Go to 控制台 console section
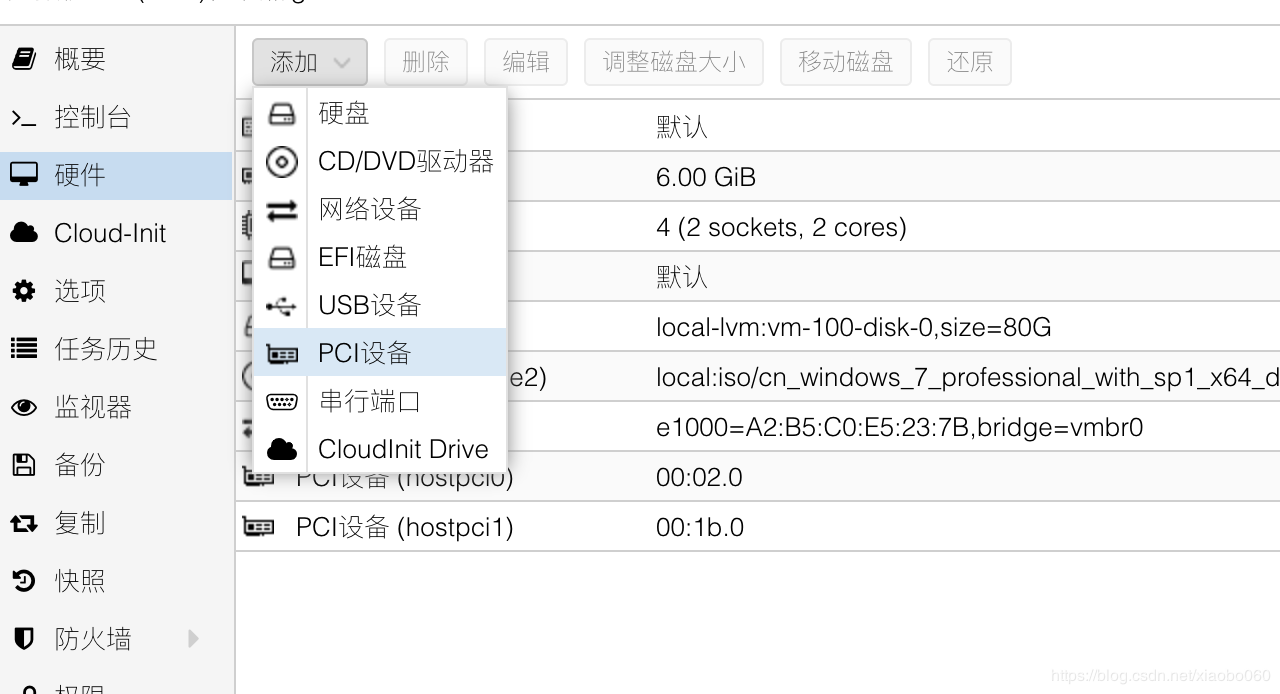This screenshot has height=694, width=1280. pyautogui.click(x=92, y=117)
